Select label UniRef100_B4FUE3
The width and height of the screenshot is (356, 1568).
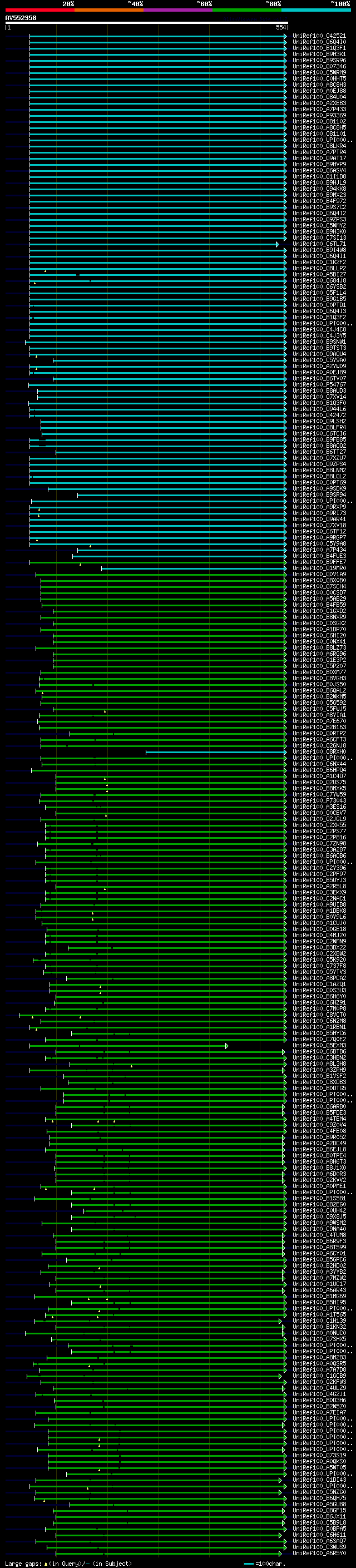(x=319, y=556)
